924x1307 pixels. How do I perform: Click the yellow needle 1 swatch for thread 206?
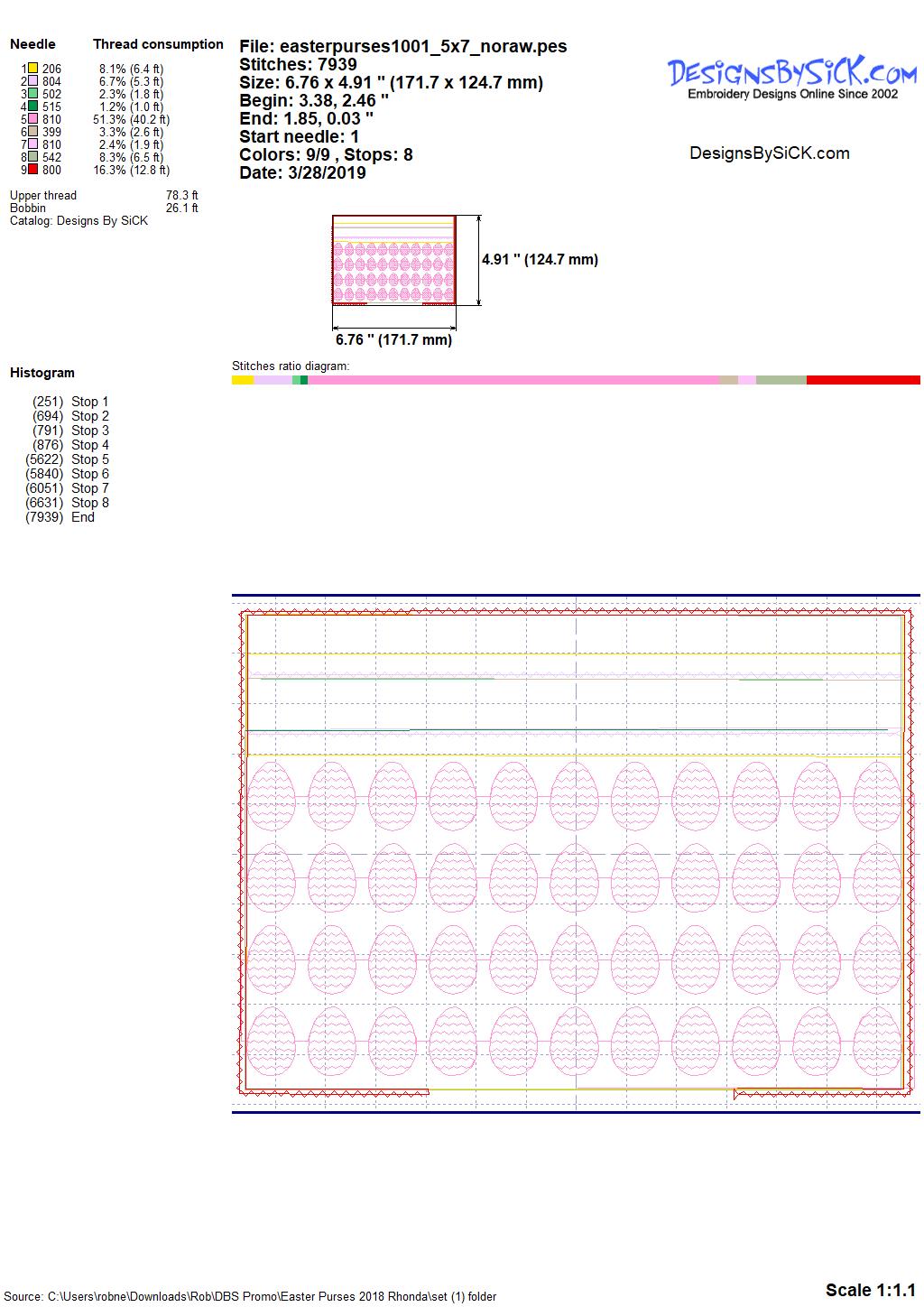(32, 69)
